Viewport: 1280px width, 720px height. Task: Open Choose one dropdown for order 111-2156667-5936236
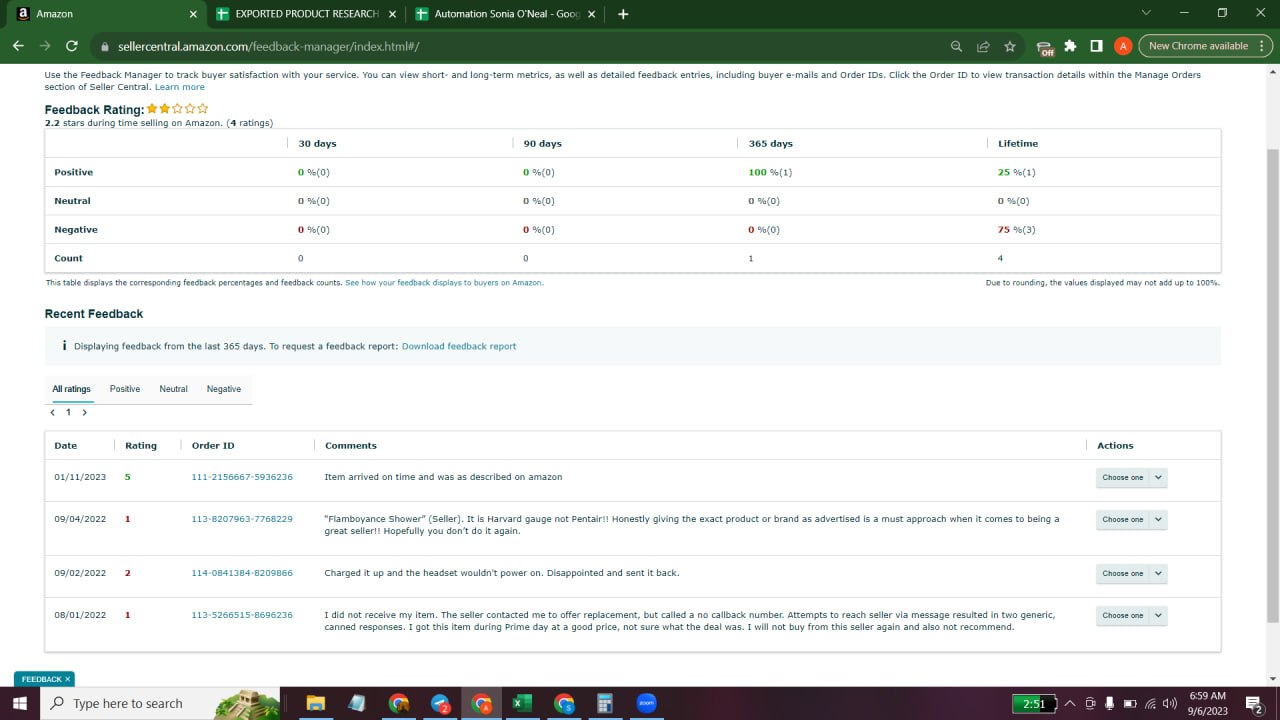1131,477
